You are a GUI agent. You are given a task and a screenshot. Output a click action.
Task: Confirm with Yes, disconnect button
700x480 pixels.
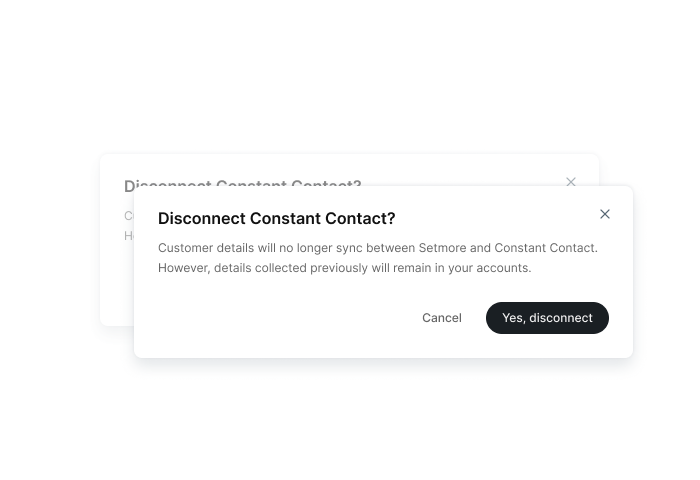pos(547,318)
